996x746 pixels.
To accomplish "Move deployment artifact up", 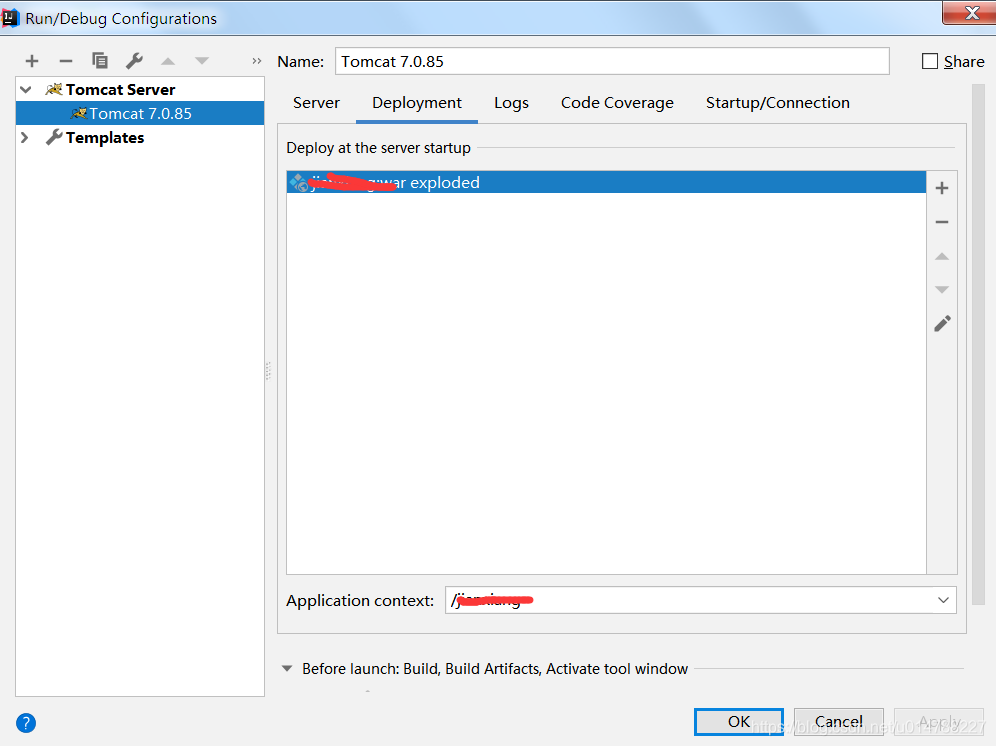I will 942,256.
